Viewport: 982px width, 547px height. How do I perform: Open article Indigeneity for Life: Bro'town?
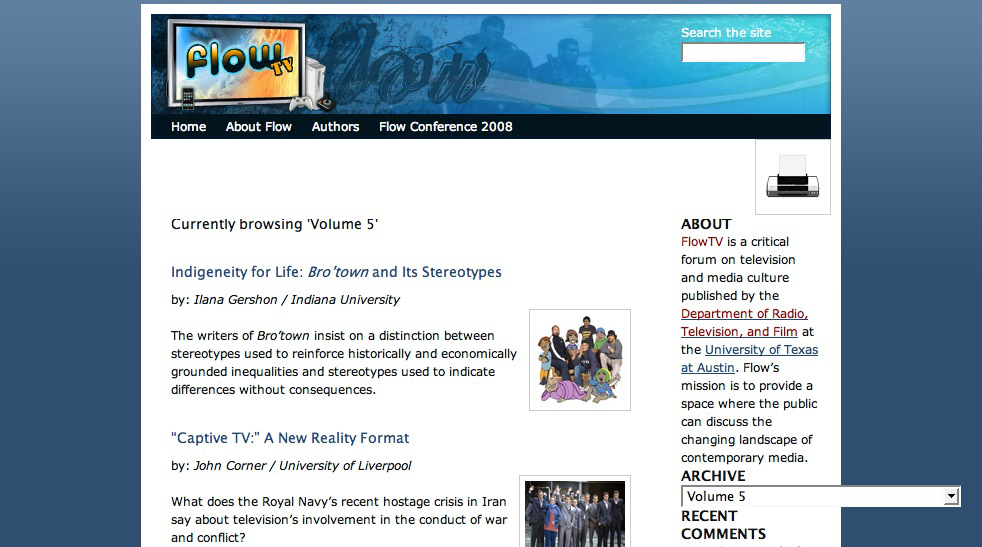336,272
